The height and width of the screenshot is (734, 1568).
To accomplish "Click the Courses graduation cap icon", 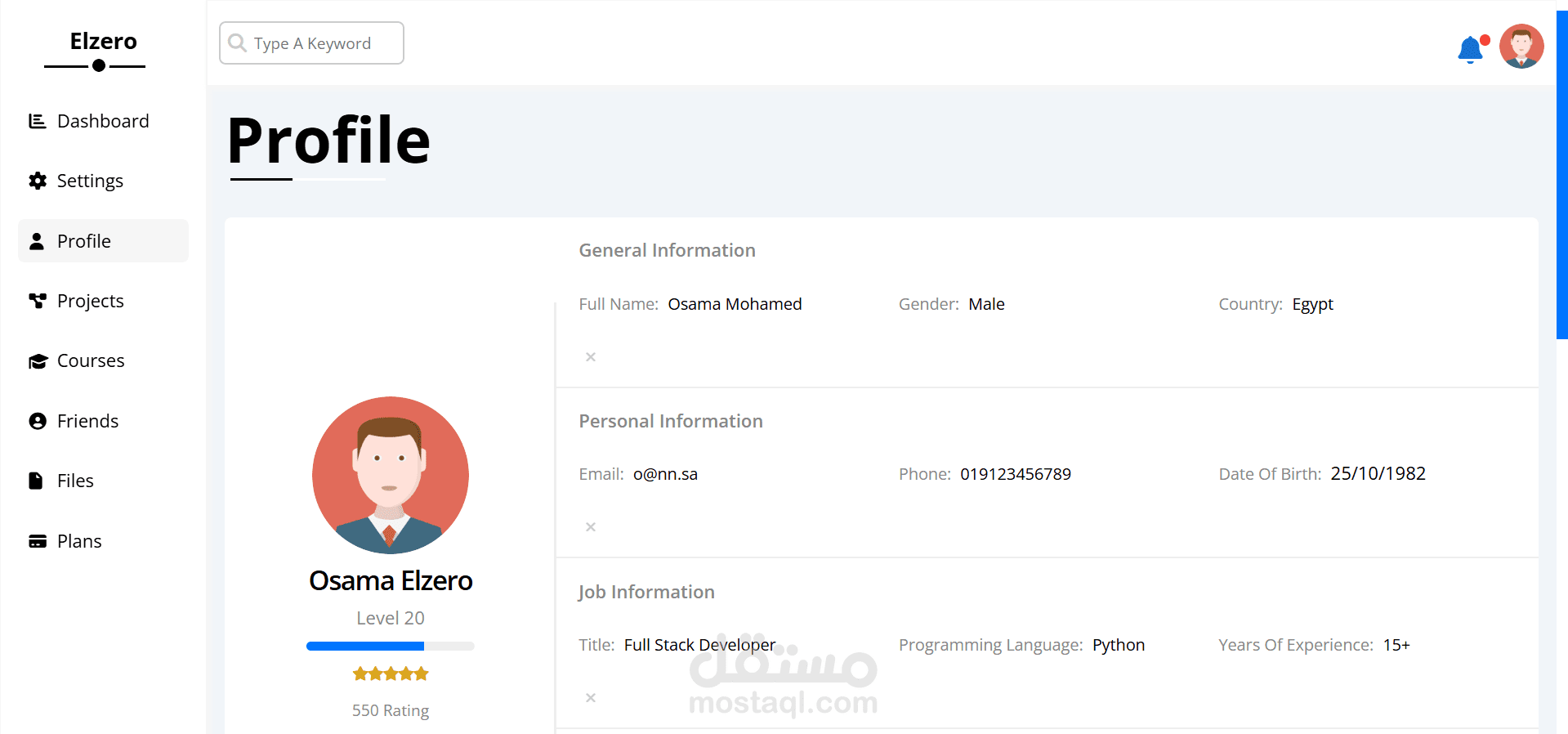I will point(38,361).
